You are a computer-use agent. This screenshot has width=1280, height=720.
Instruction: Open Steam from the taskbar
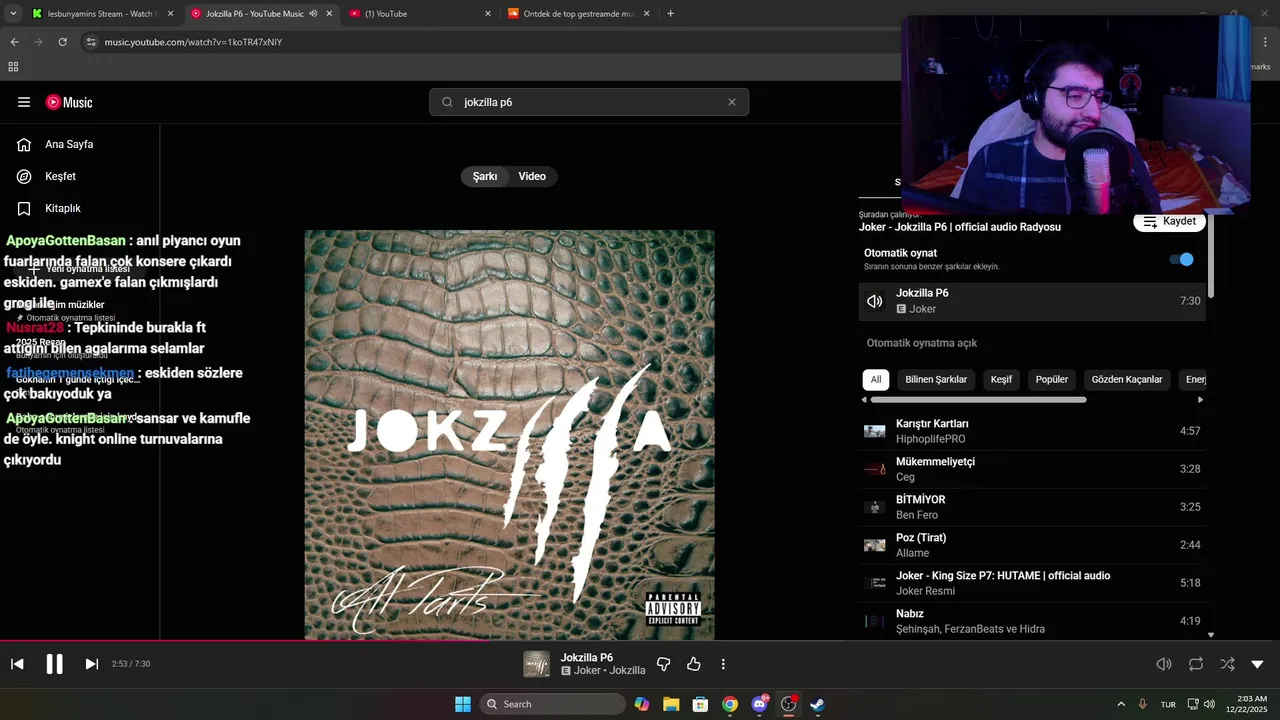coord(817,704)
